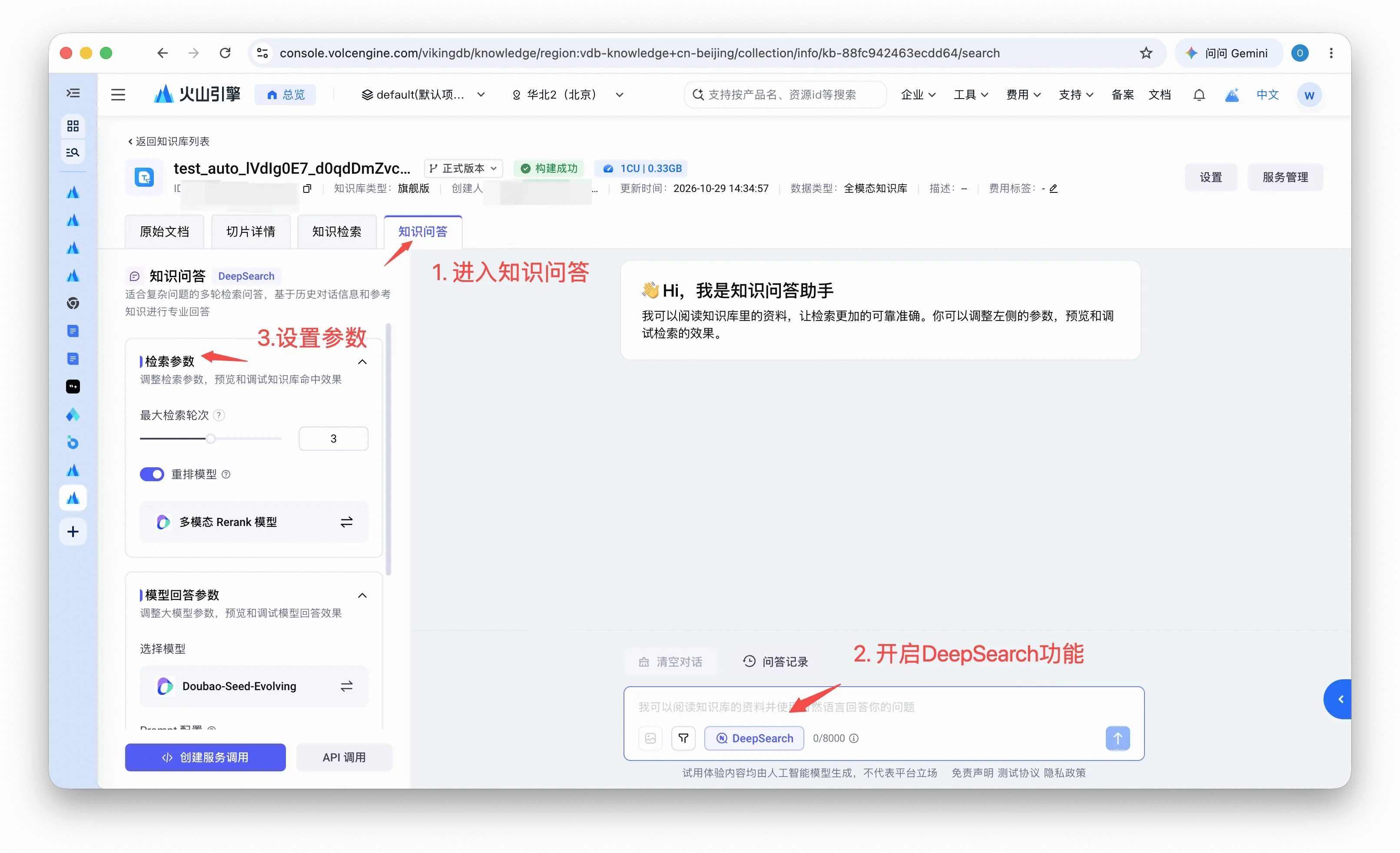Send message with the blue arrow button
Screen dimensions: 1400x853
pyautogui.click(x=1118, y=738)
